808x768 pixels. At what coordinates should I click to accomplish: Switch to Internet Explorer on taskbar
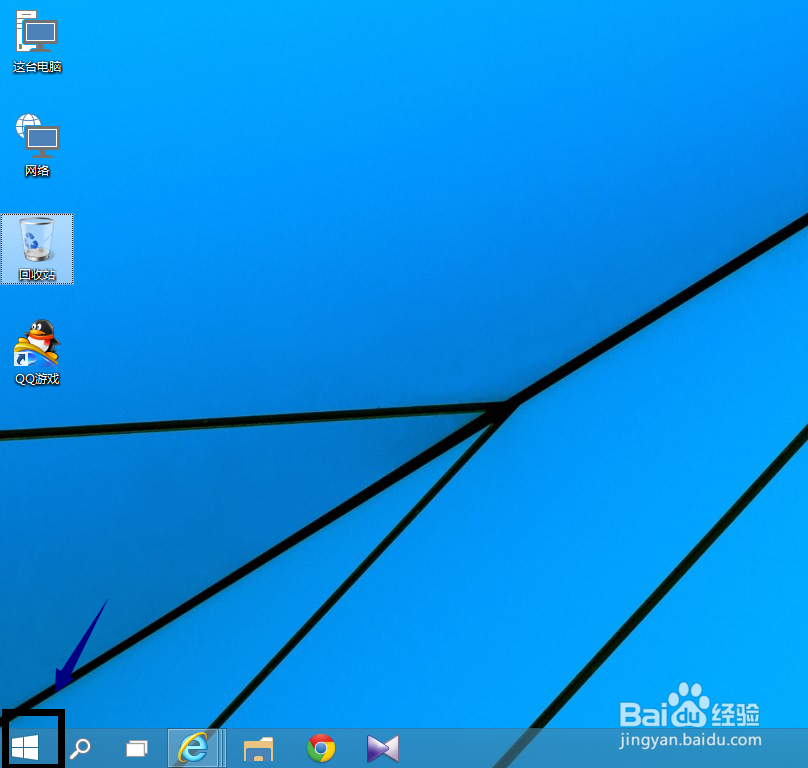[193, 748]
